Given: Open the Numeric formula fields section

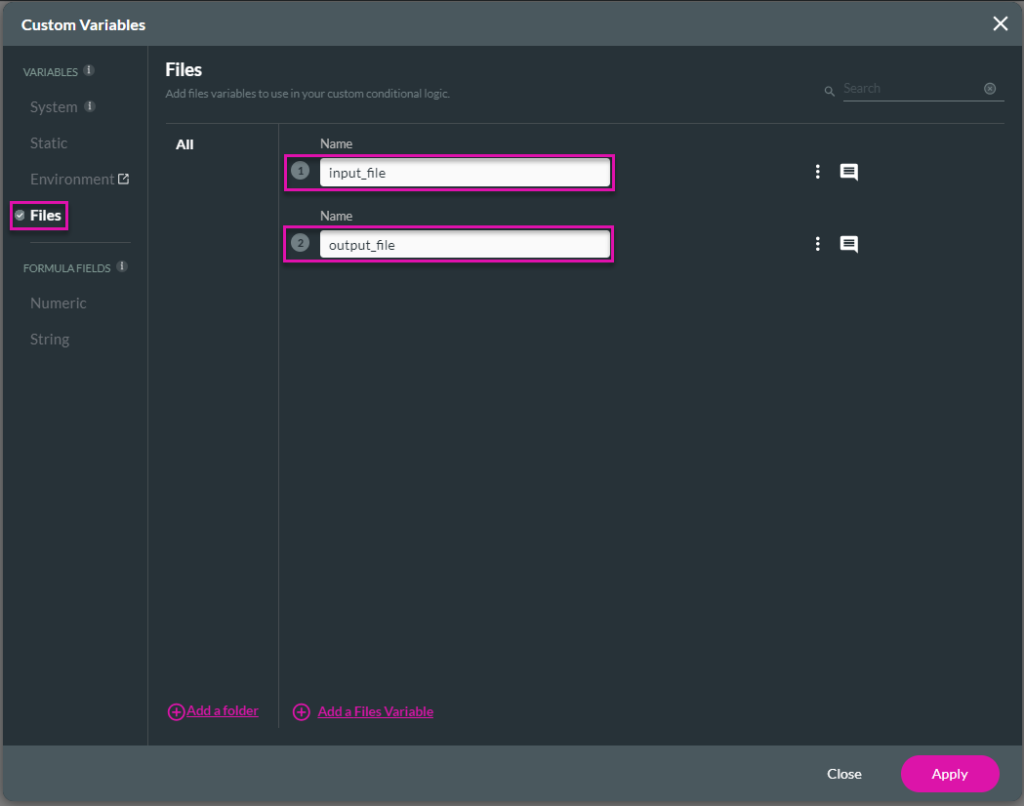Looking at the screenshot, I should tap(58, 303).
